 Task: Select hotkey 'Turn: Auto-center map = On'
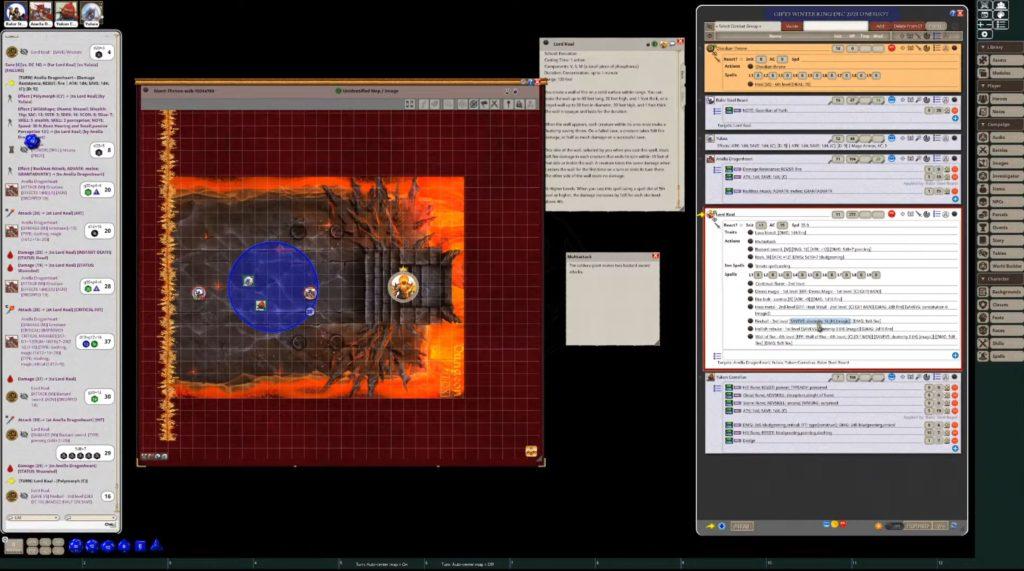pos(381,564)
